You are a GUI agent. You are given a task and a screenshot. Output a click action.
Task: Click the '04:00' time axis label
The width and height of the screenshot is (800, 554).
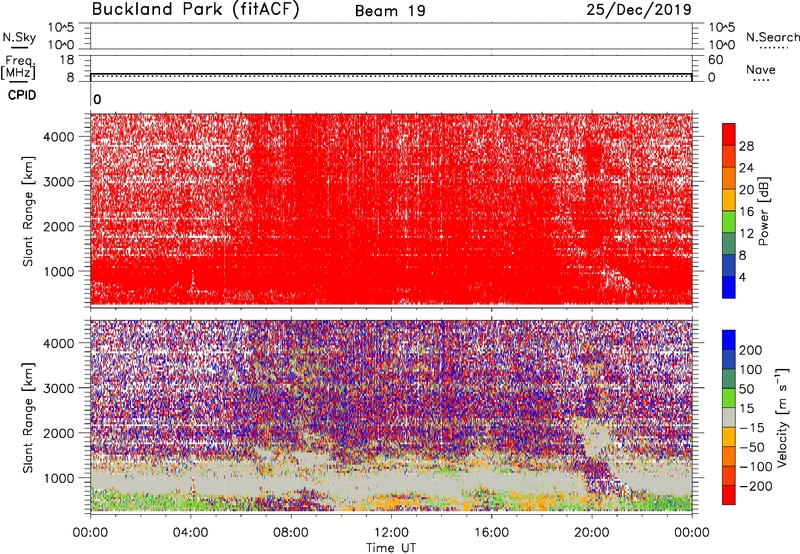[x=190, y=533]
